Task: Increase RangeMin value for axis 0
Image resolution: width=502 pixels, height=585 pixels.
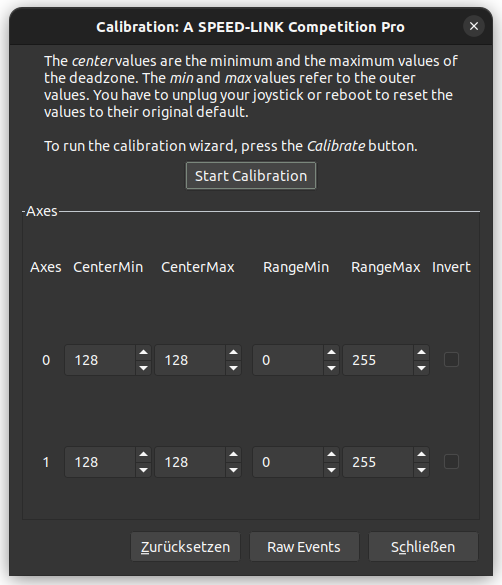Action: 331,353
